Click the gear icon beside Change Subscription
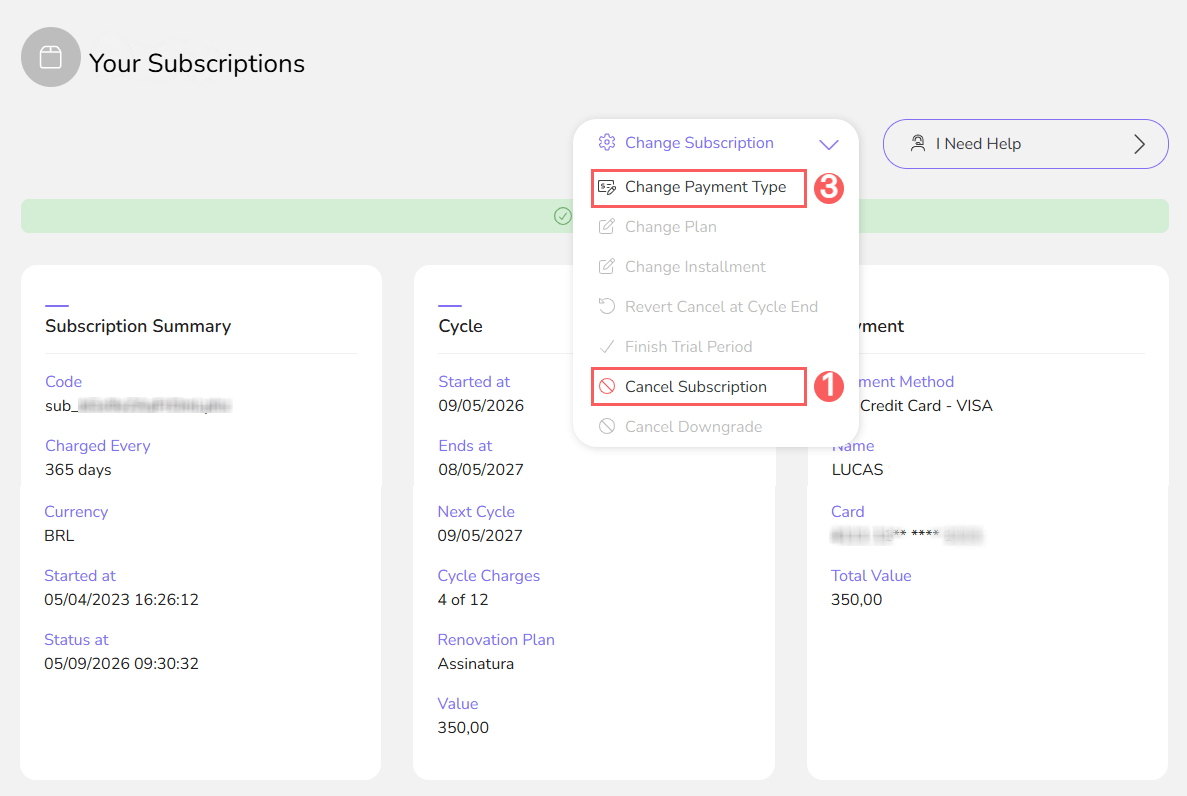 tap(607, 142)
